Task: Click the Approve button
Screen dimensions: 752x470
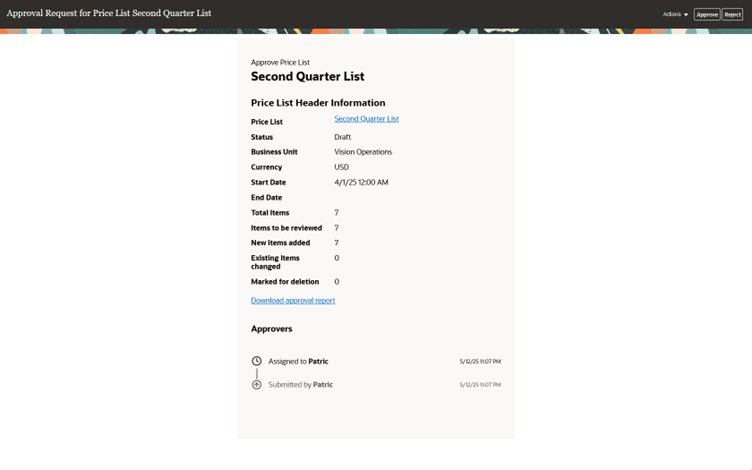Action: point(707,14)
